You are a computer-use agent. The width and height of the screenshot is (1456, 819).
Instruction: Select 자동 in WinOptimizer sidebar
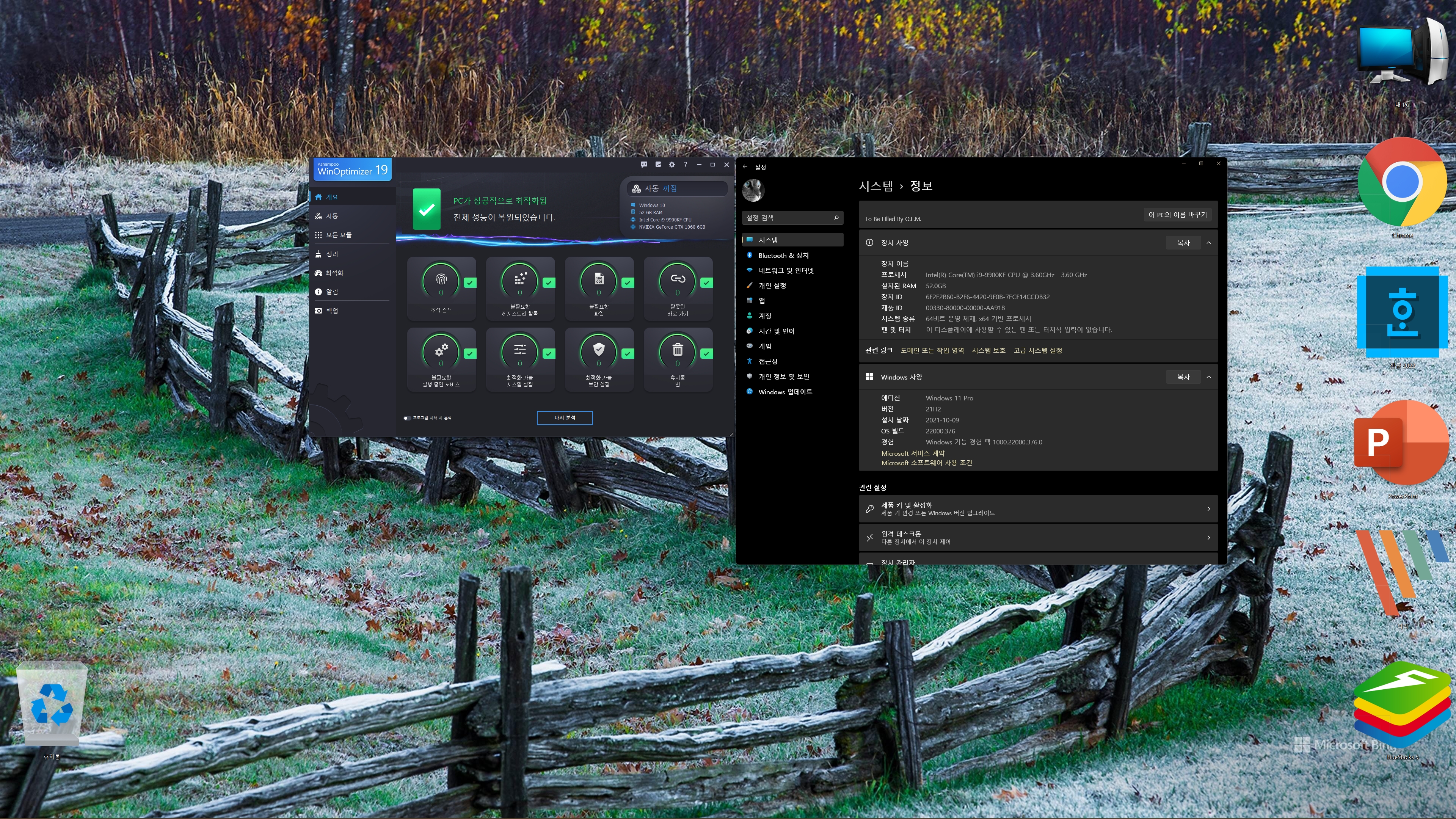(x=352, y=216)
